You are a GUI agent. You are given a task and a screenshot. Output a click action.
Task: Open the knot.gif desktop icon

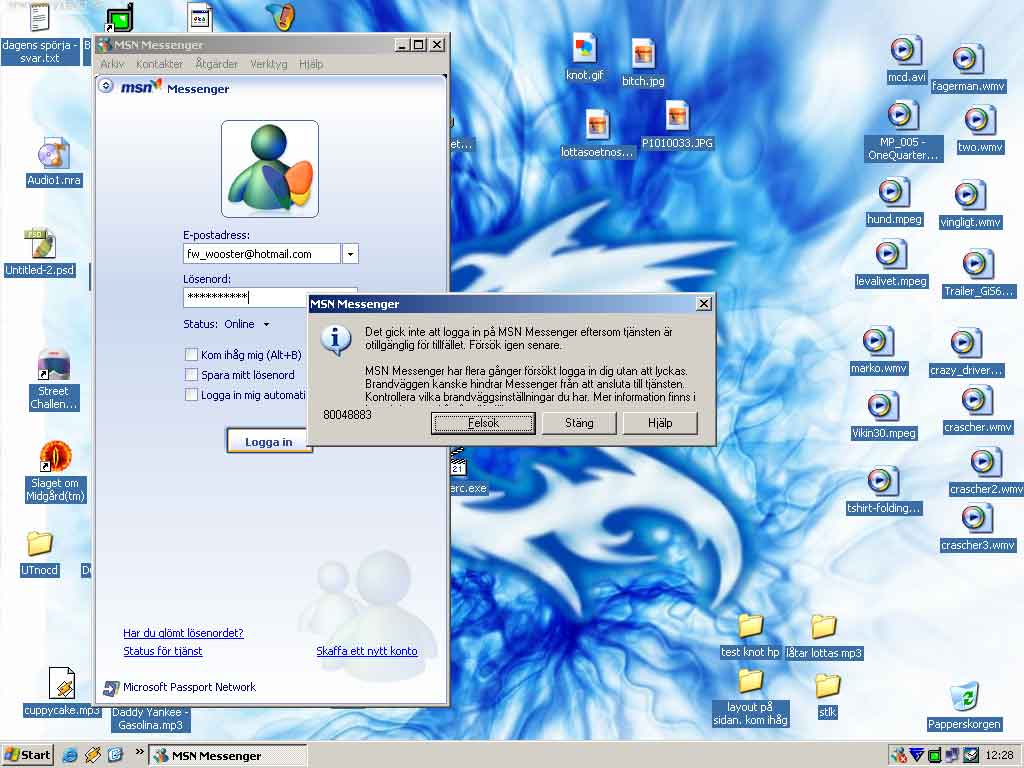[x=584, y=50]
